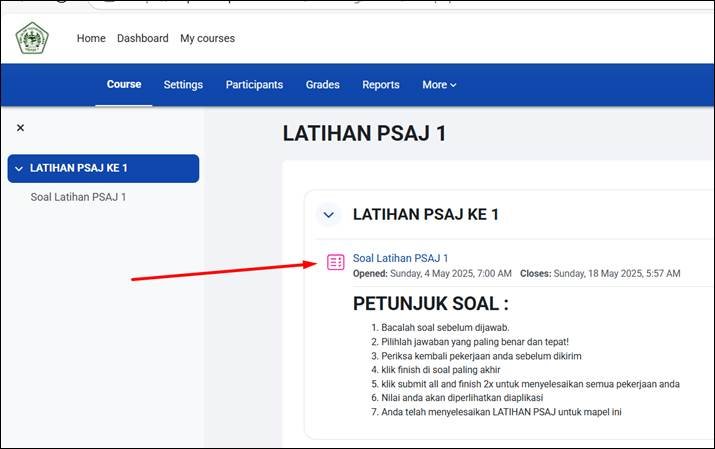Select Soal Latihan PSAJ 1 in the sidebar

coord(78,197)
